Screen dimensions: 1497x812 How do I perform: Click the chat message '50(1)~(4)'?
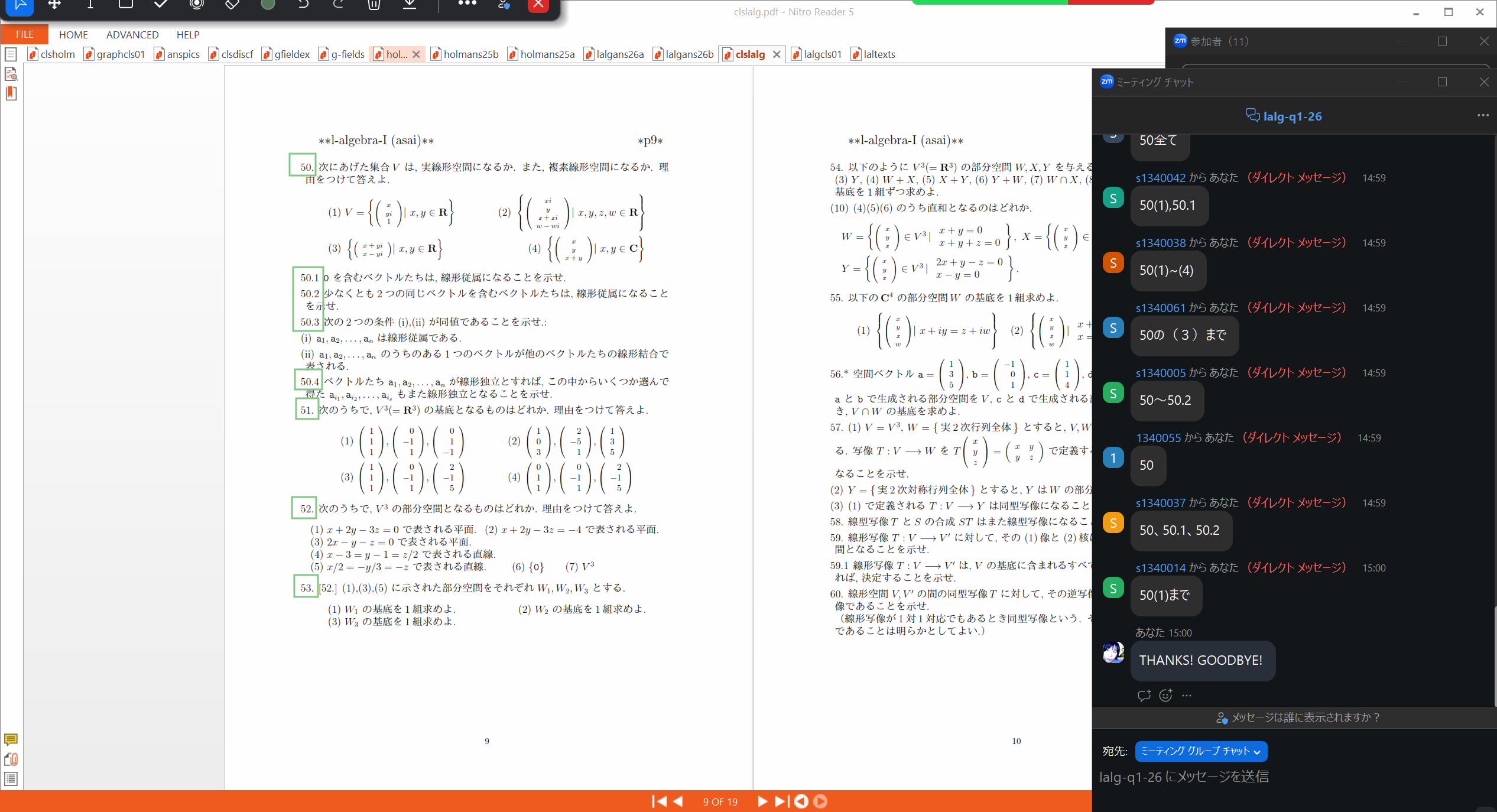(x=1168, y=270)
